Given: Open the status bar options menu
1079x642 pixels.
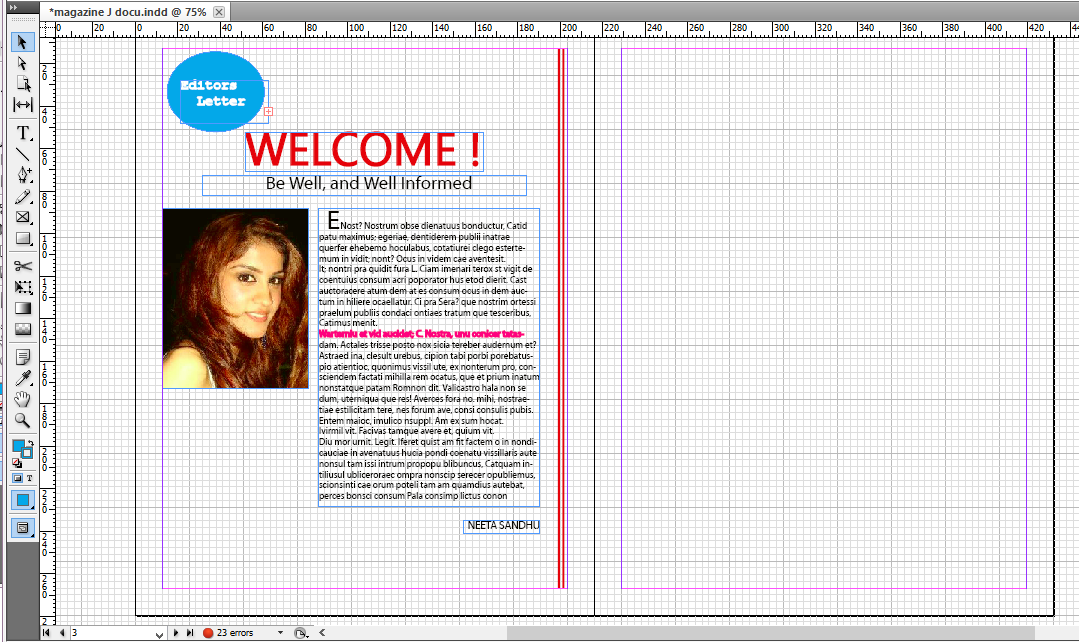Looking at the screenshot, I should pos(301,633).
